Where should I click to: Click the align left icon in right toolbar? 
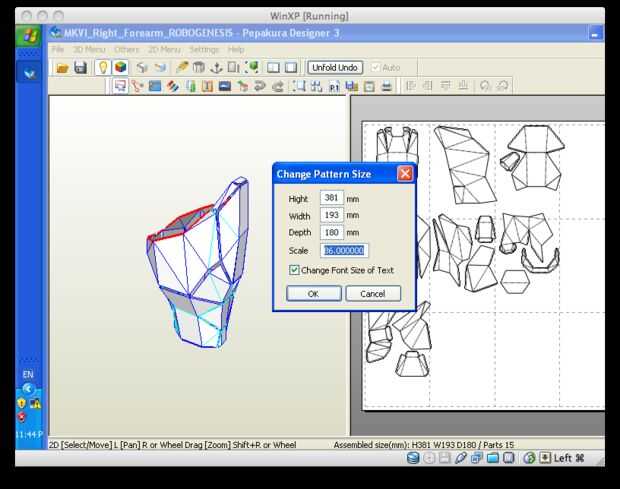411,86
